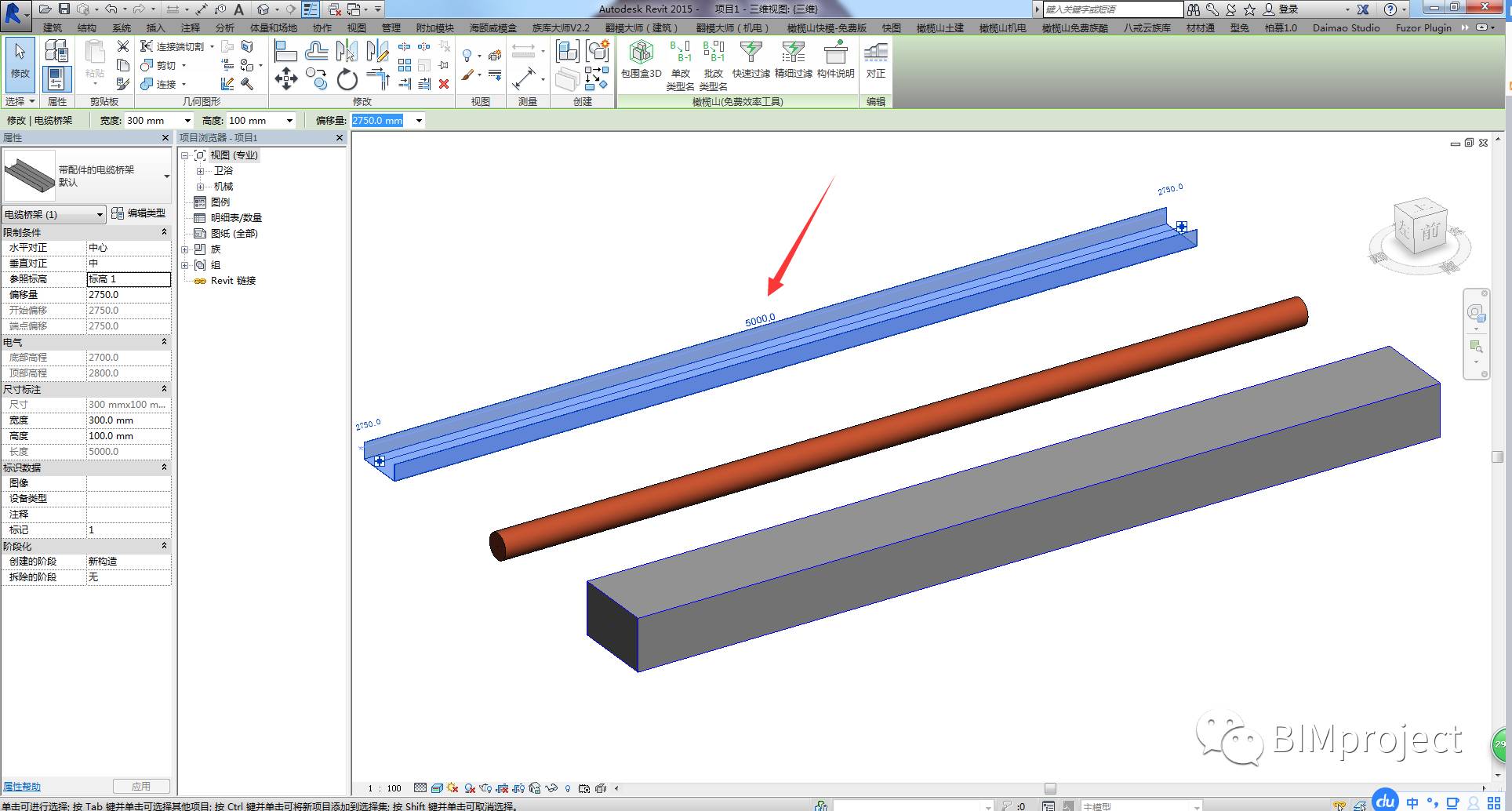Click the 精细过滤 filter icon
This screenshot has height=811, width=1512.
[794, 60]
